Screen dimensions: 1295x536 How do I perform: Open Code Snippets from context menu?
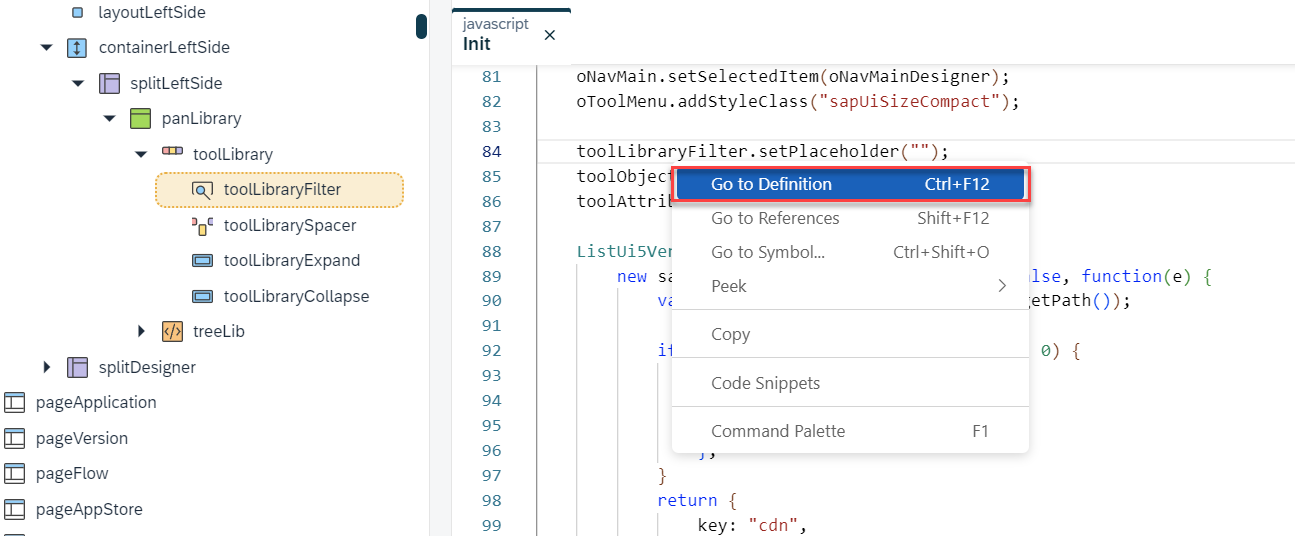[x=850, y=383]
